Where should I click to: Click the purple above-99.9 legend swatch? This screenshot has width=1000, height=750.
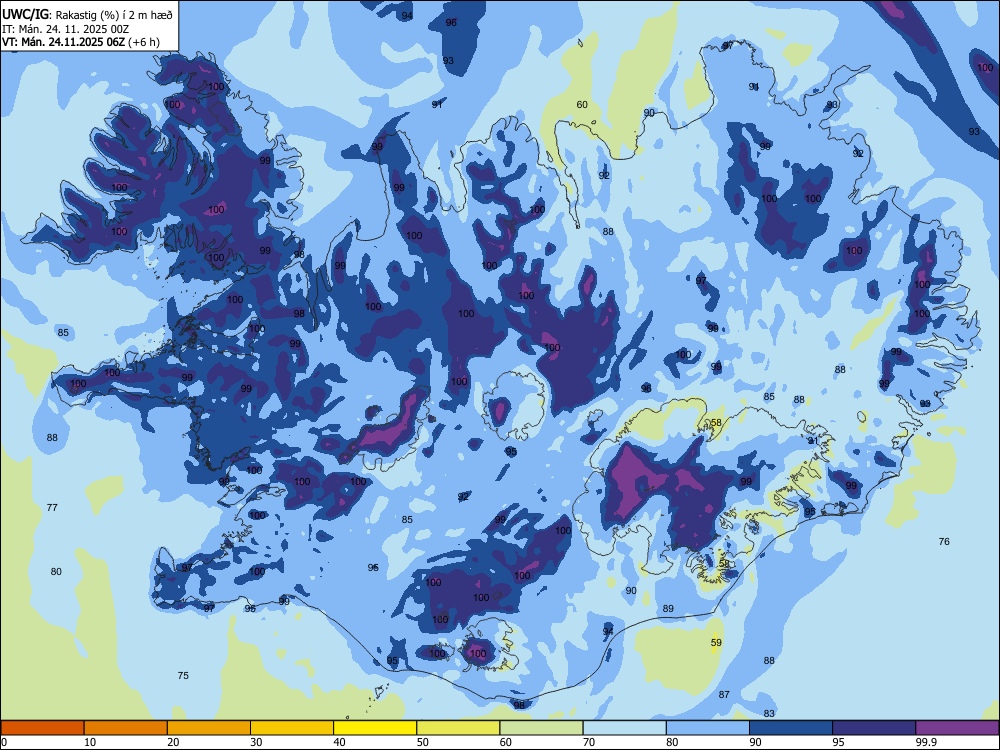pyautogui.click(x=957, y=728)
